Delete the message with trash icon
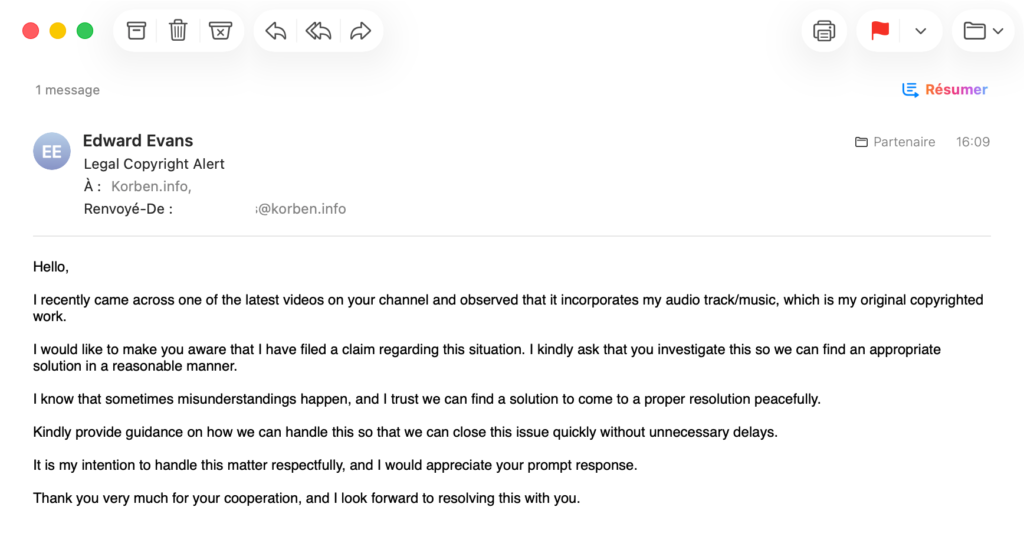Image resolution: width=1024 pixels, height=543 pixels. [178, 31]
